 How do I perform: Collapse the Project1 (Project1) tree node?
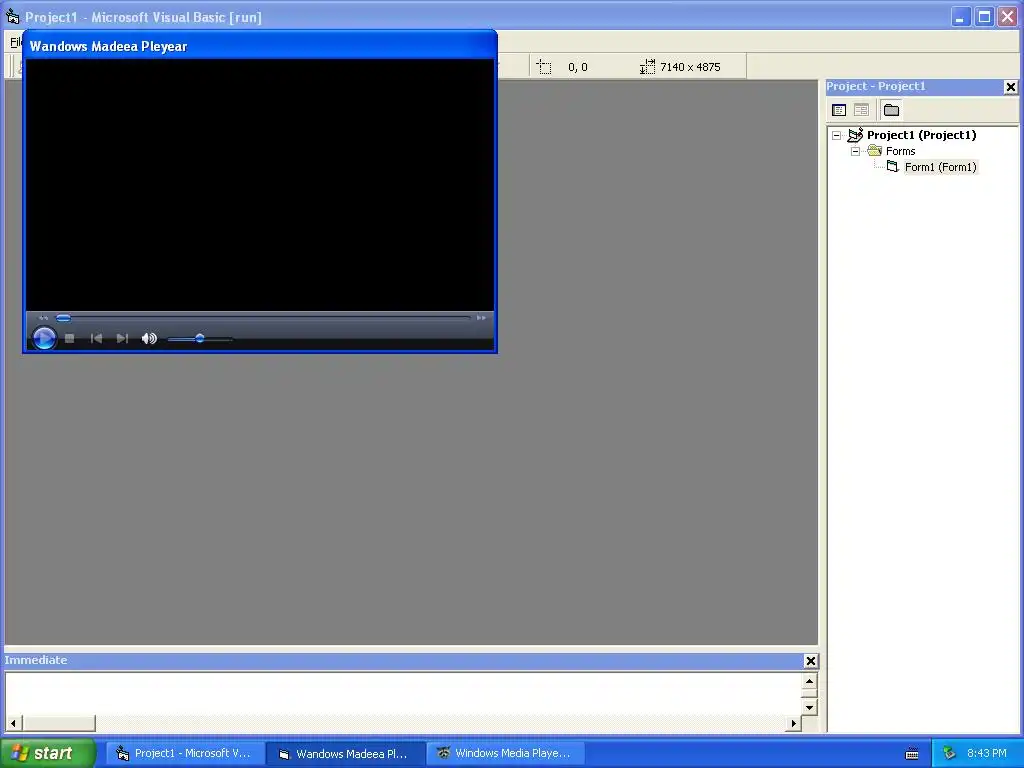click(x=837, y=136)
